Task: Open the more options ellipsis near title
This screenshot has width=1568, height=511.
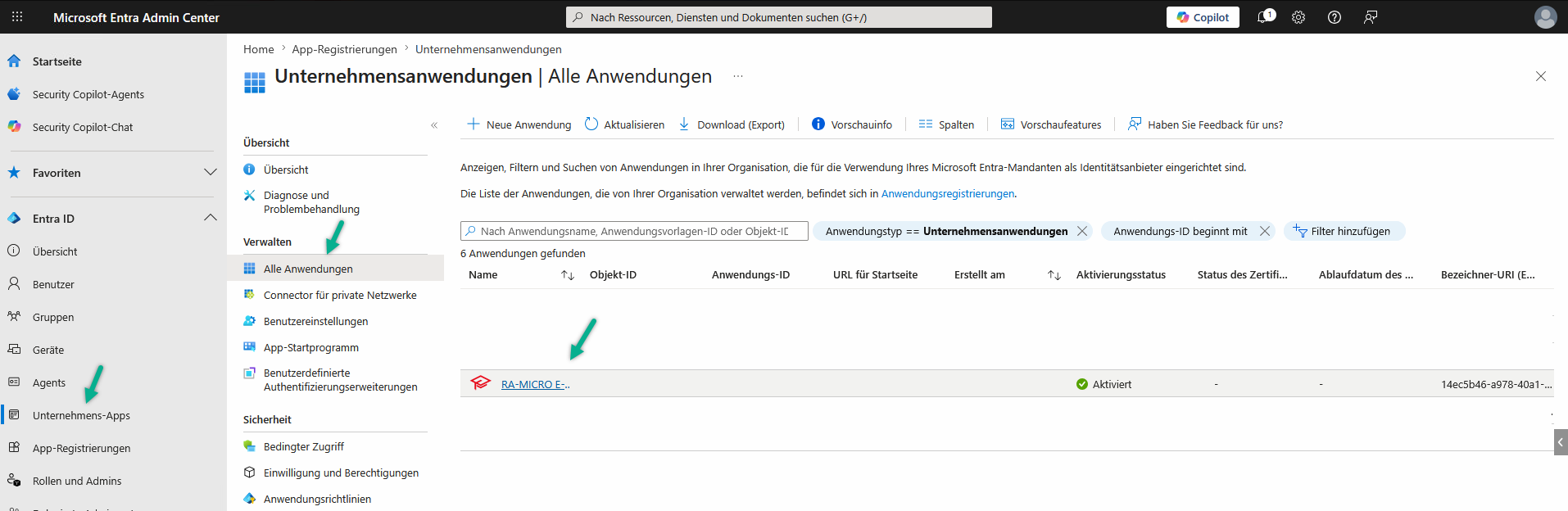Action: (x=738, y=76)
